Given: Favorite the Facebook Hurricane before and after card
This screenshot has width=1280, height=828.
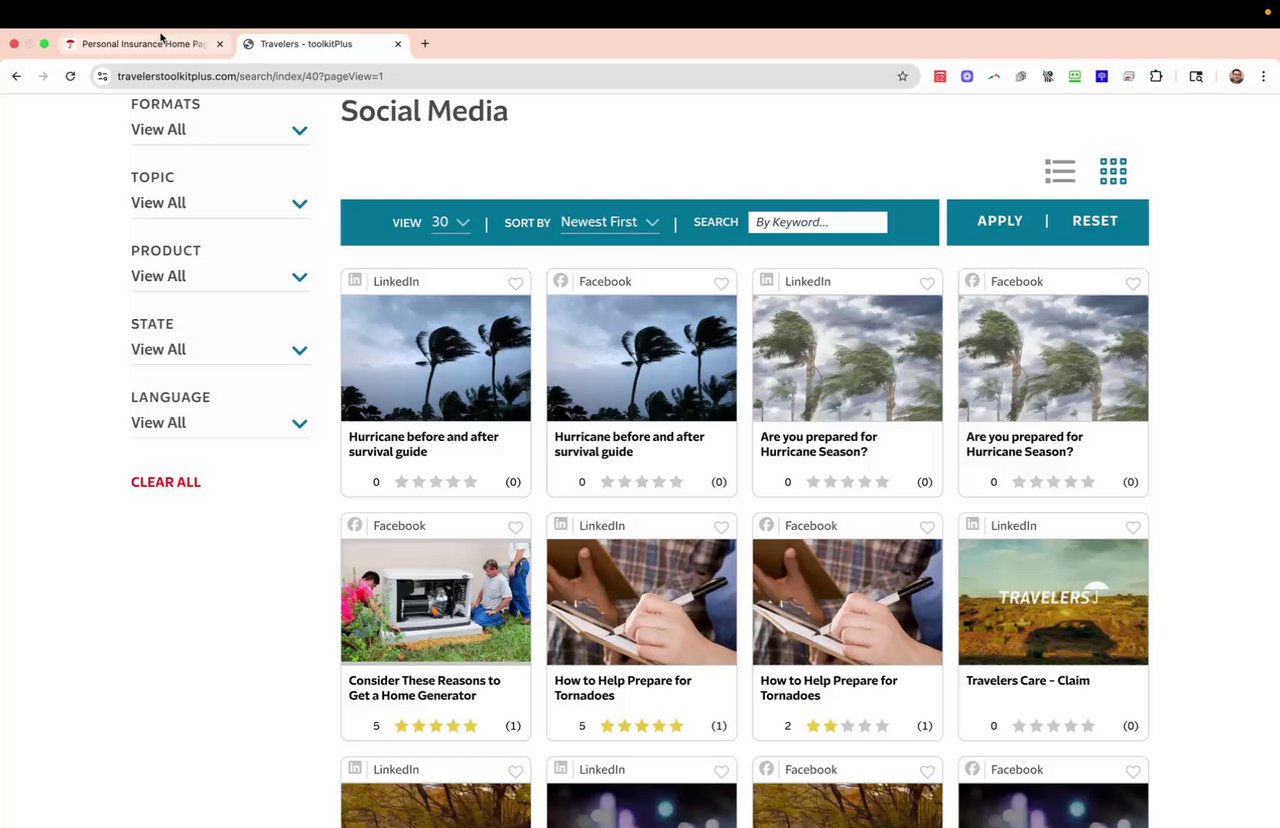Looking at the screenshot, I should tap(721, 283).
